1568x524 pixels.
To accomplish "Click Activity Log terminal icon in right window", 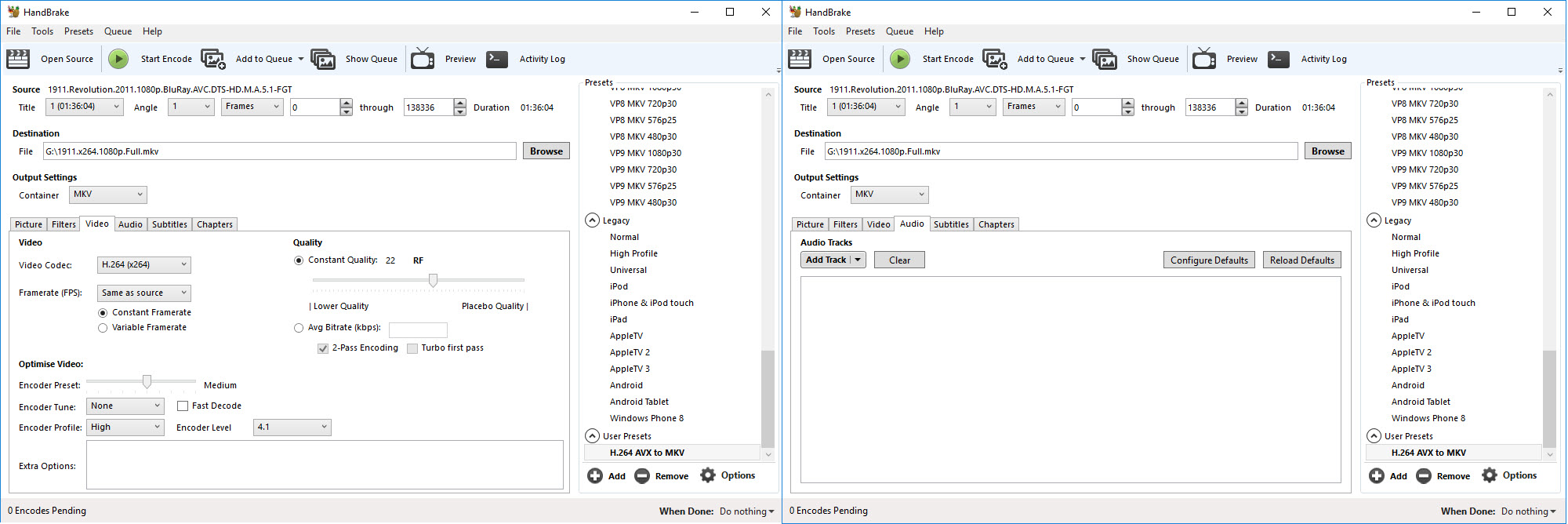I will (x=1279, y=59).
